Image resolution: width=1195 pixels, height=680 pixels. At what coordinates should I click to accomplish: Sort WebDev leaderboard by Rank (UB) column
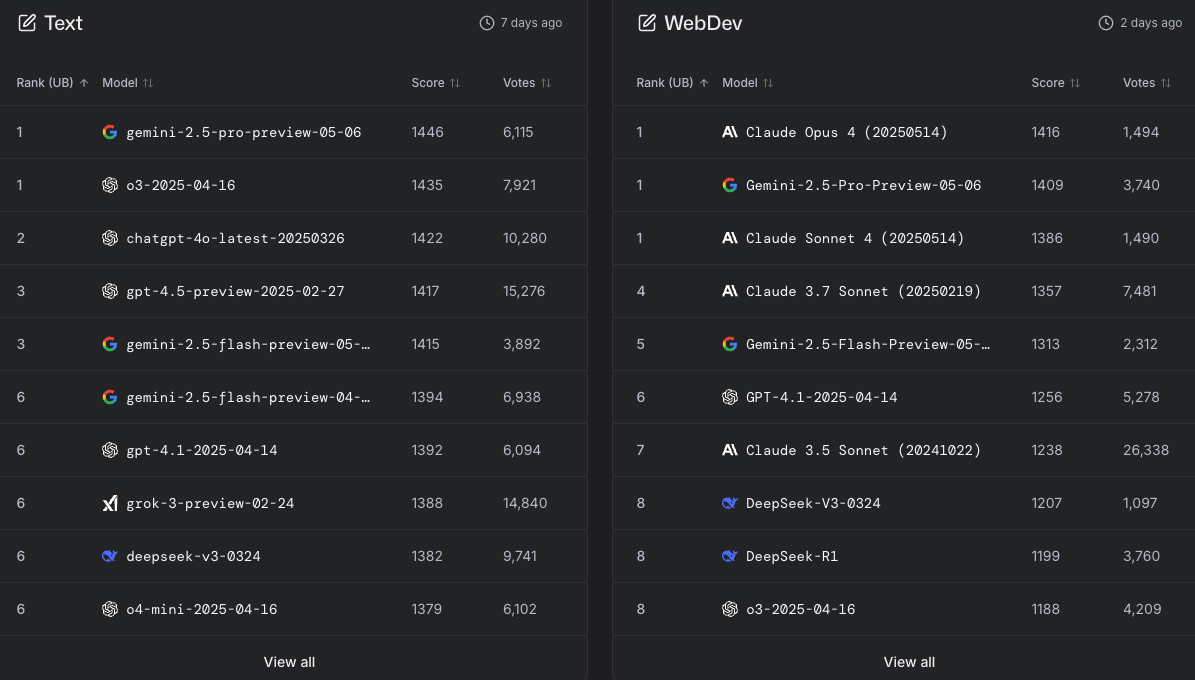tap(672, 82)
